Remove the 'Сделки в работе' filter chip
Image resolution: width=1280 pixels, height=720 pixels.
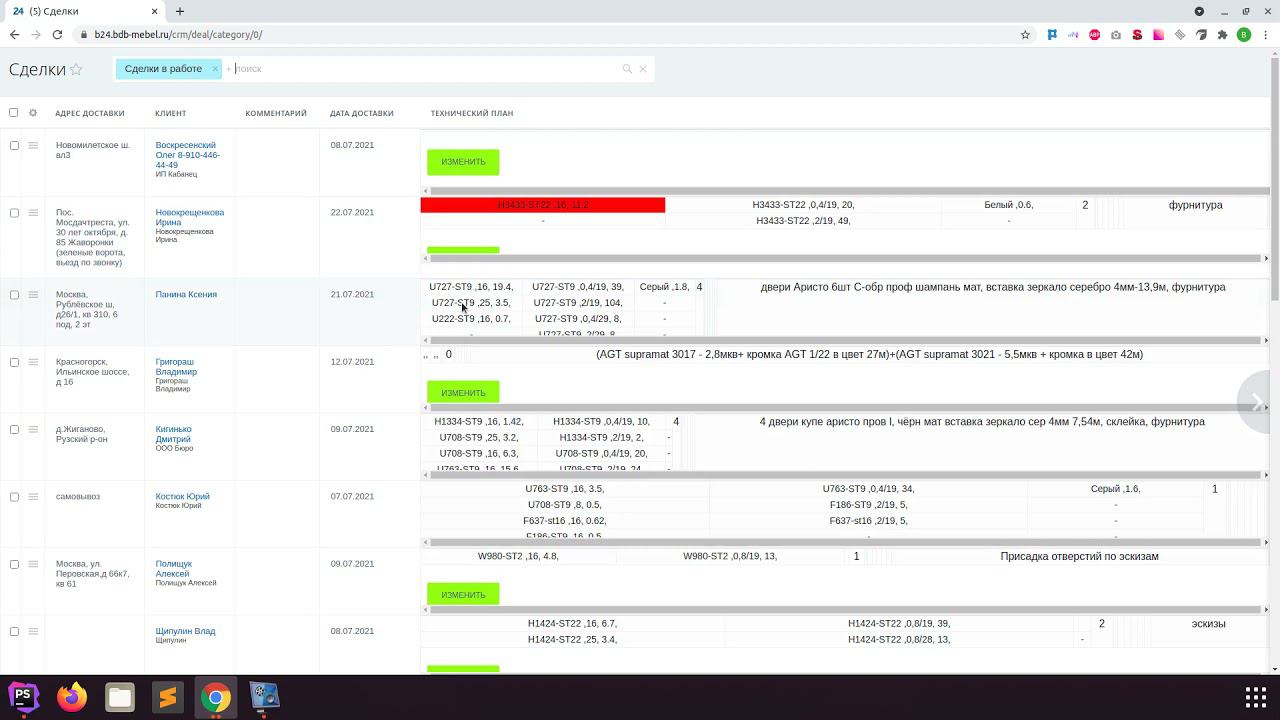(x=215, y=69)
